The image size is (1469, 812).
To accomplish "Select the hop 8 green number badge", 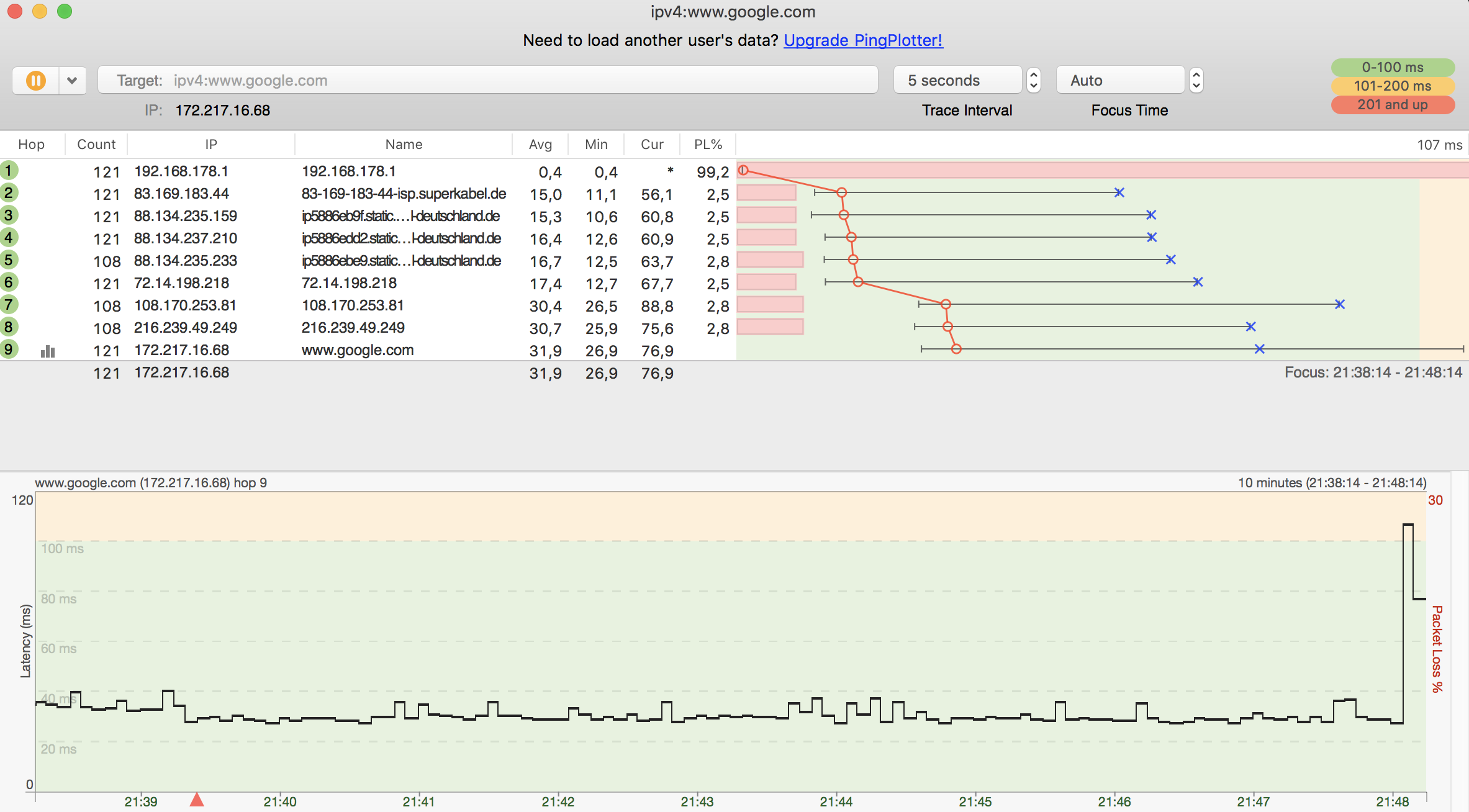I will (x=9, y=327).
